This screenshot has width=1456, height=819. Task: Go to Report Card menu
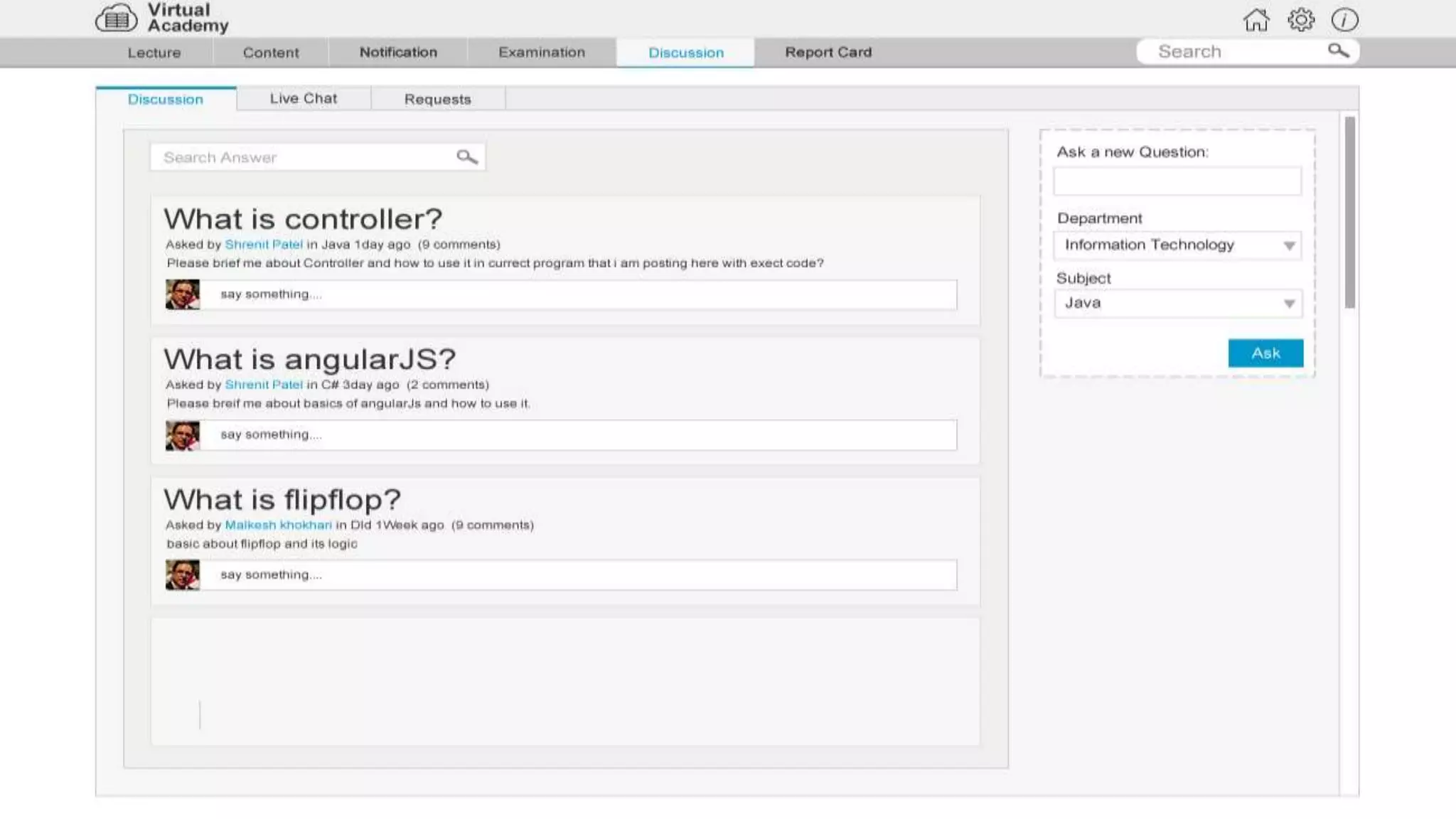[x=828, y=53]
